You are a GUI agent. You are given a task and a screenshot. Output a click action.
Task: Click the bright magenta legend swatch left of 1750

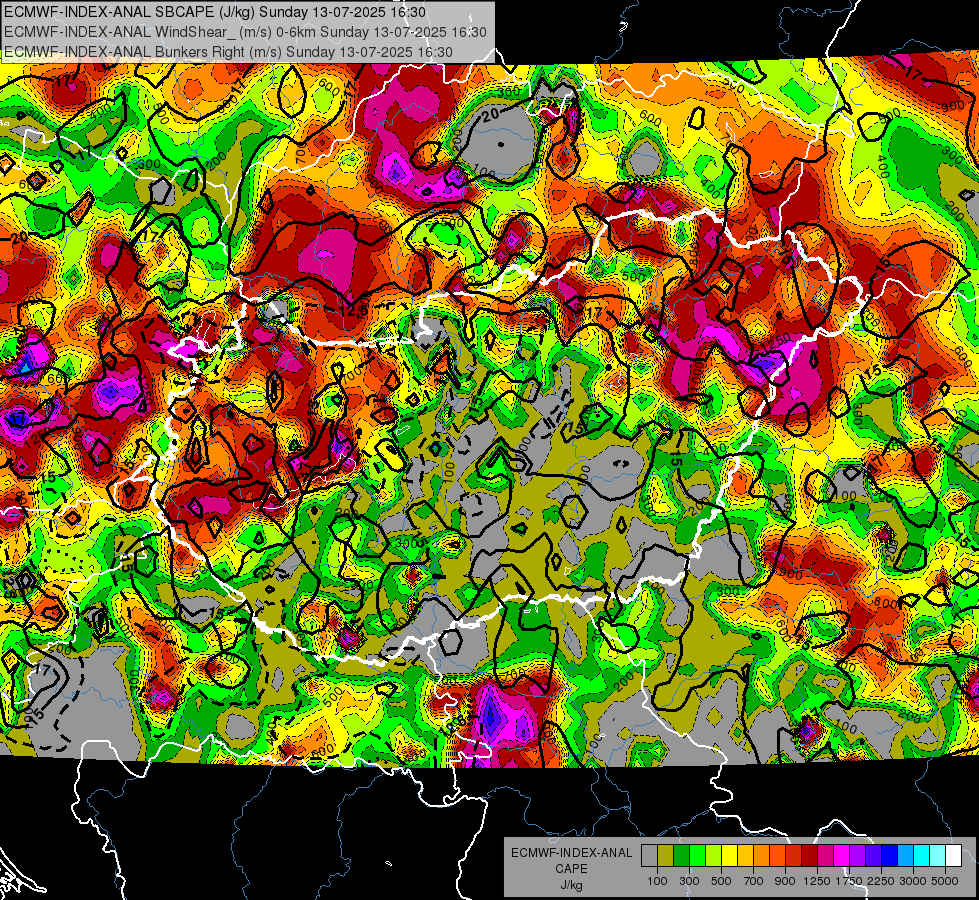(842, 855)
